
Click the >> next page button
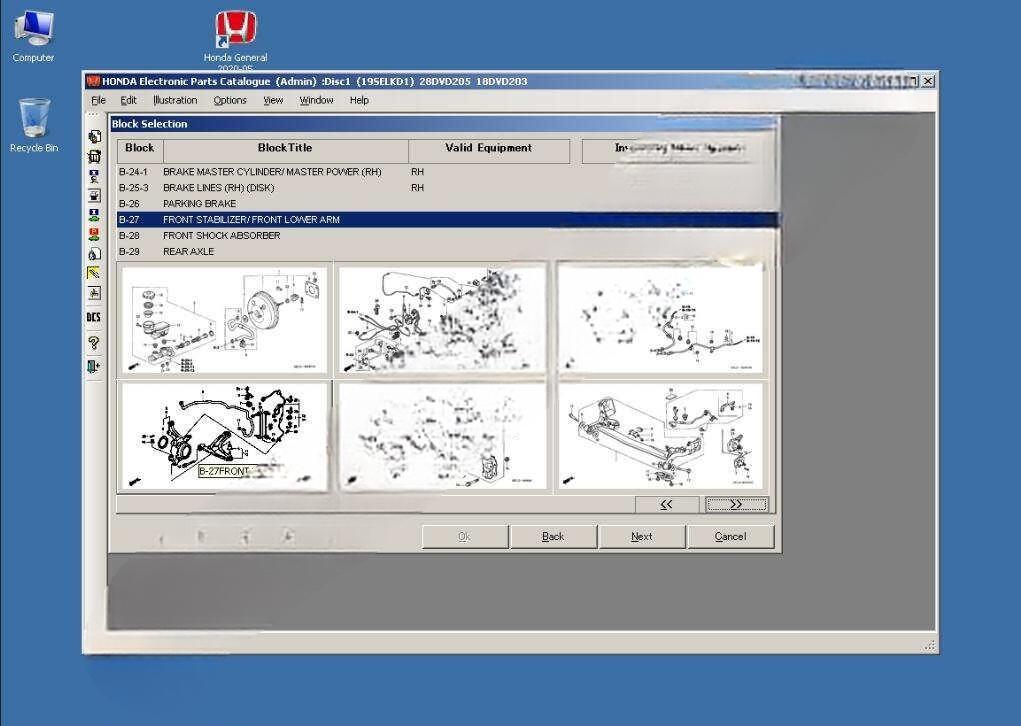[x=736, y=505]
